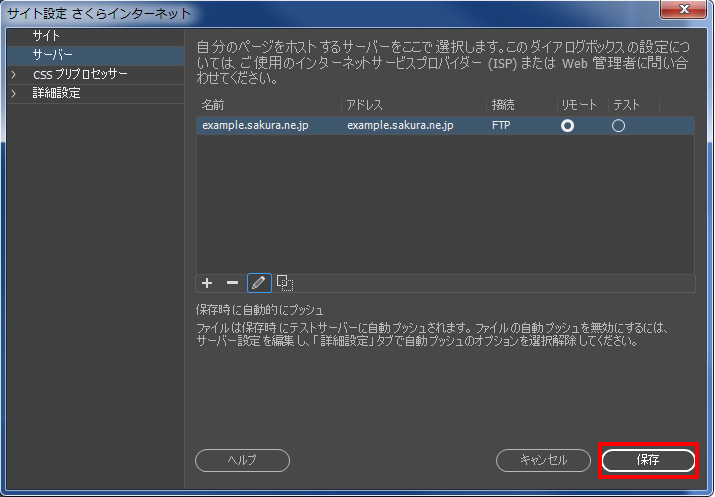Click the アドレス column header
715x497 pixels.
(364, 105)
